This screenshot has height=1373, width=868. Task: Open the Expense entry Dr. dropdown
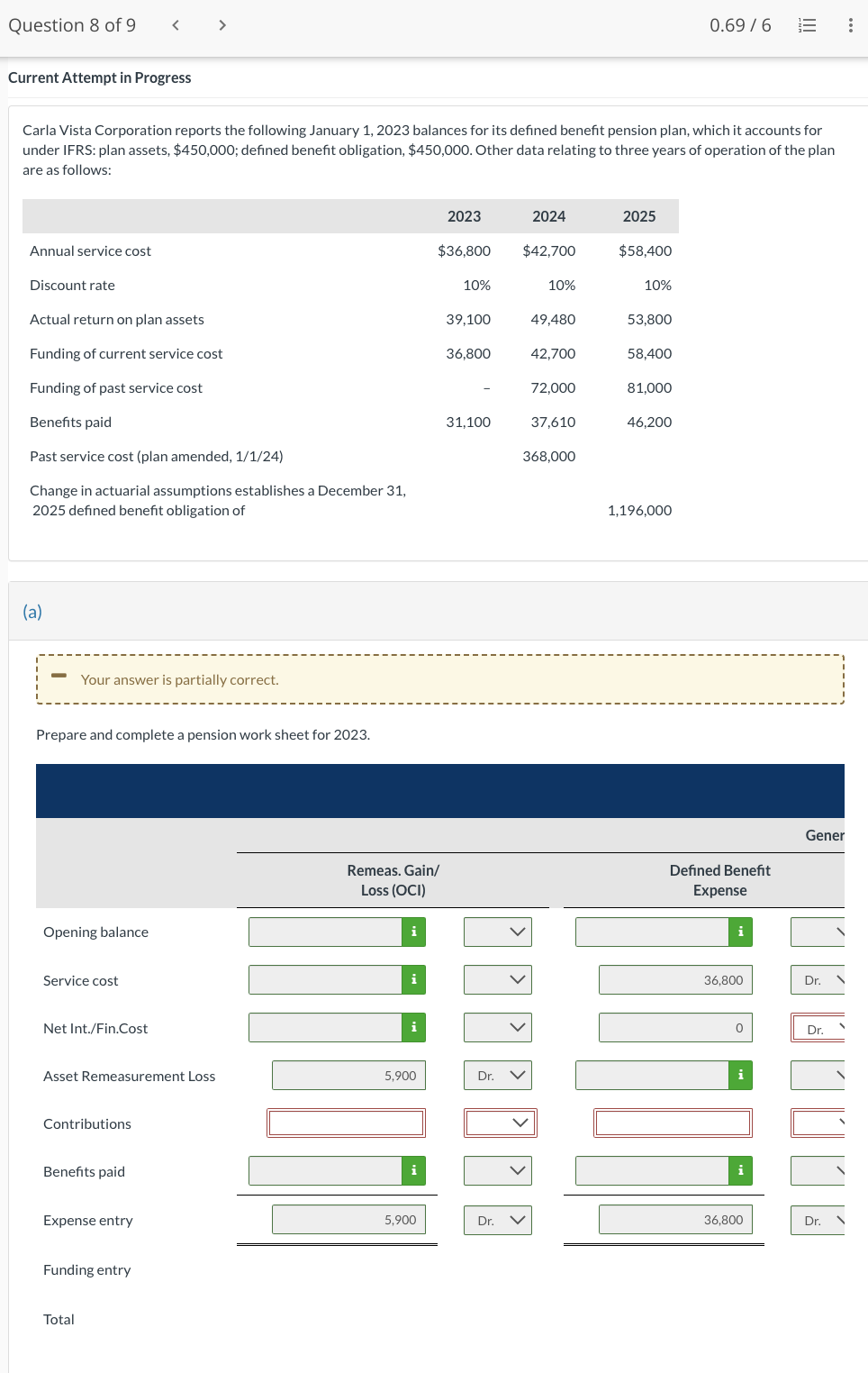(x=497, y=1220)
